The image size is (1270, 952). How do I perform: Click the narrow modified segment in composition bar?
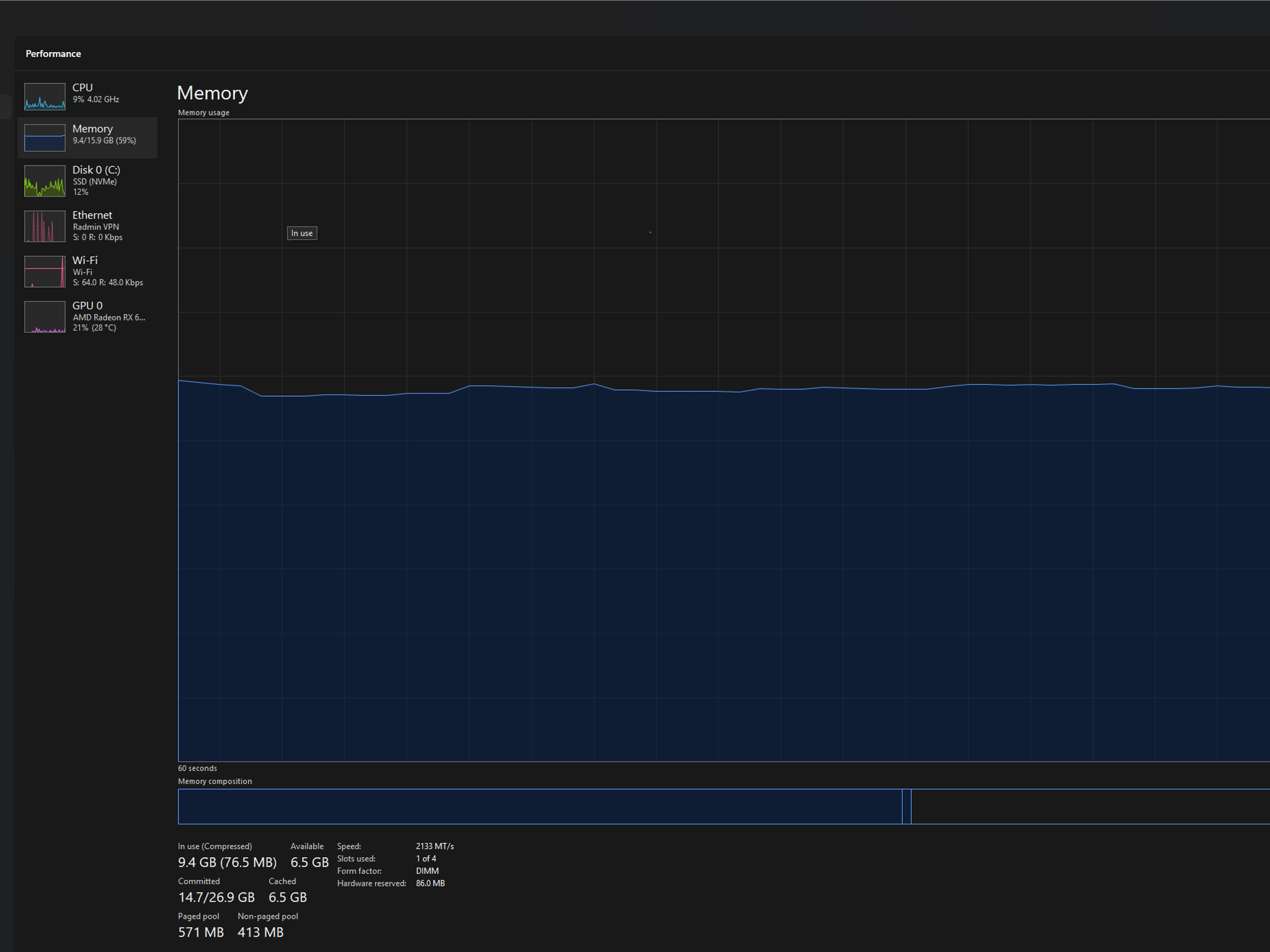point(907,806)
